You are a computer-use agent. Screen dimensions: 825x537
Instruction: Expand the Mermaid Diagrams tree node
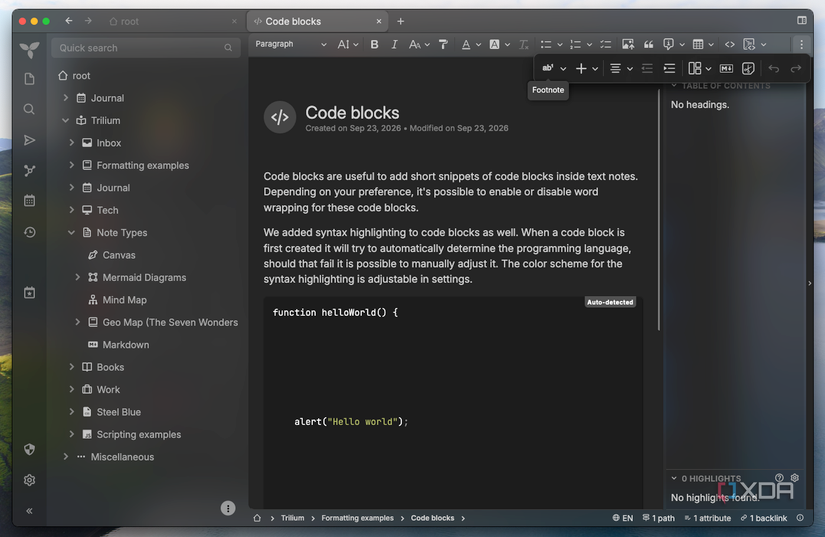point(77,277)
